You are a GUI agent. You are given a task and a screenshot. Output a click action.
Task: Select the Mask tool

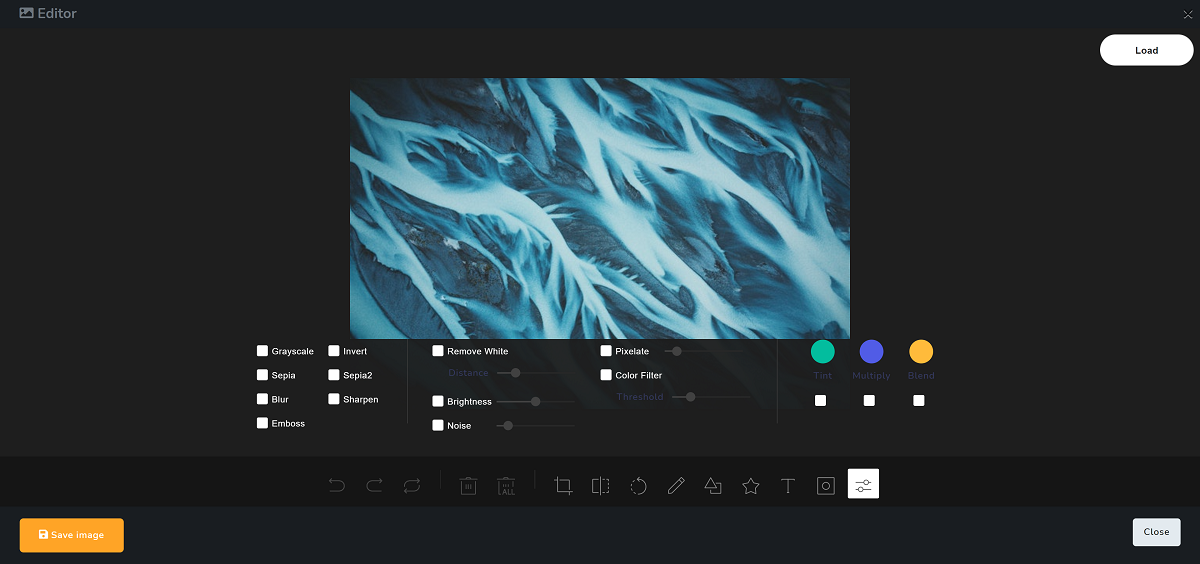click(x=826, y=486)
